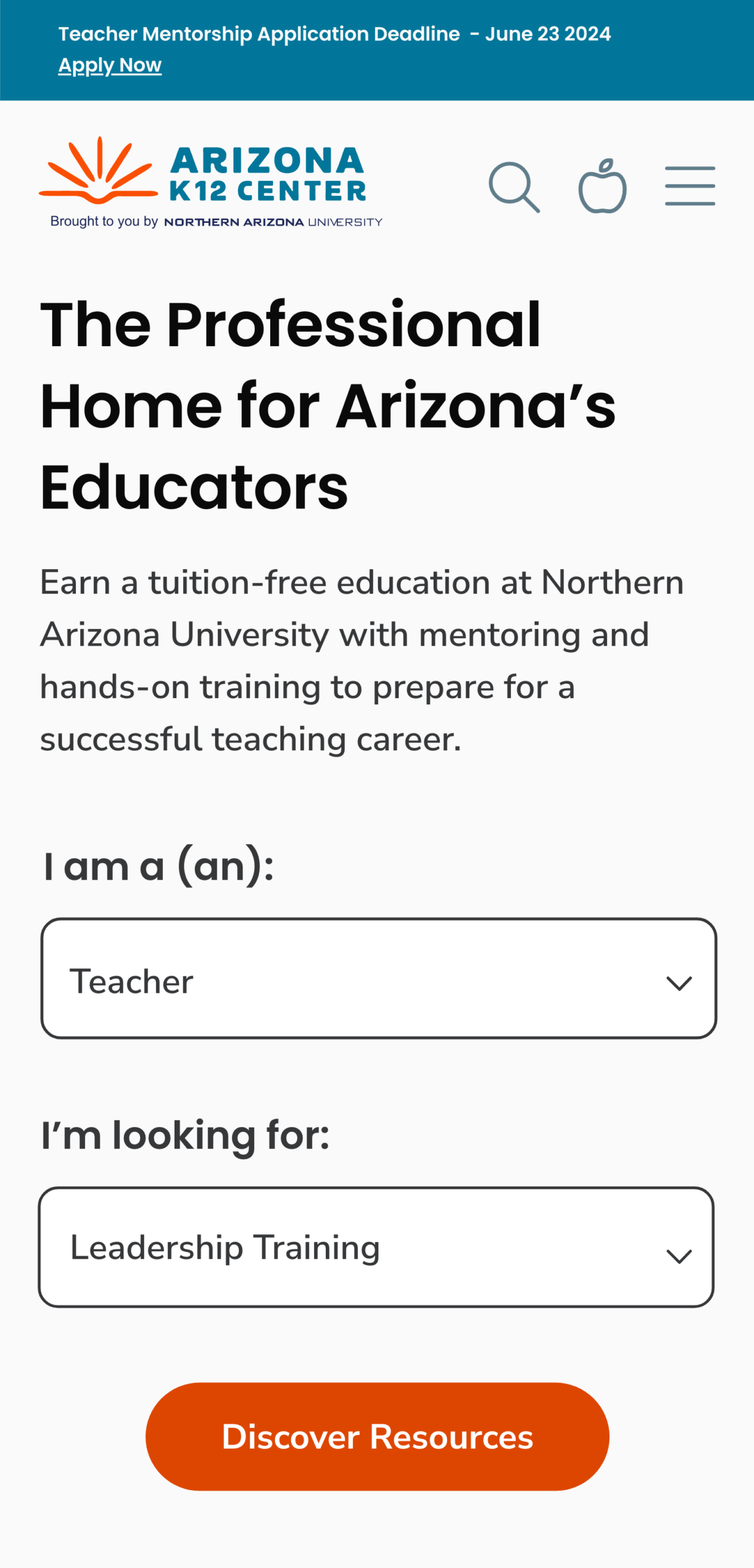The height and width of the screenshot is (1568, 754).
Task: Open the search magnifier icon
Action: click(514, 187)
